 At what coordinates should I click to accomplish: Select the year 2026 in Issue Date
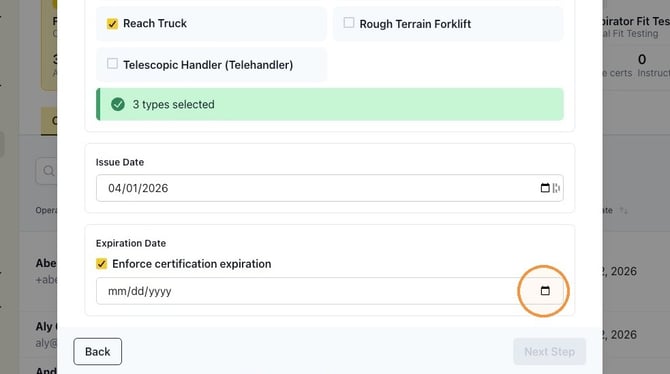155,188
